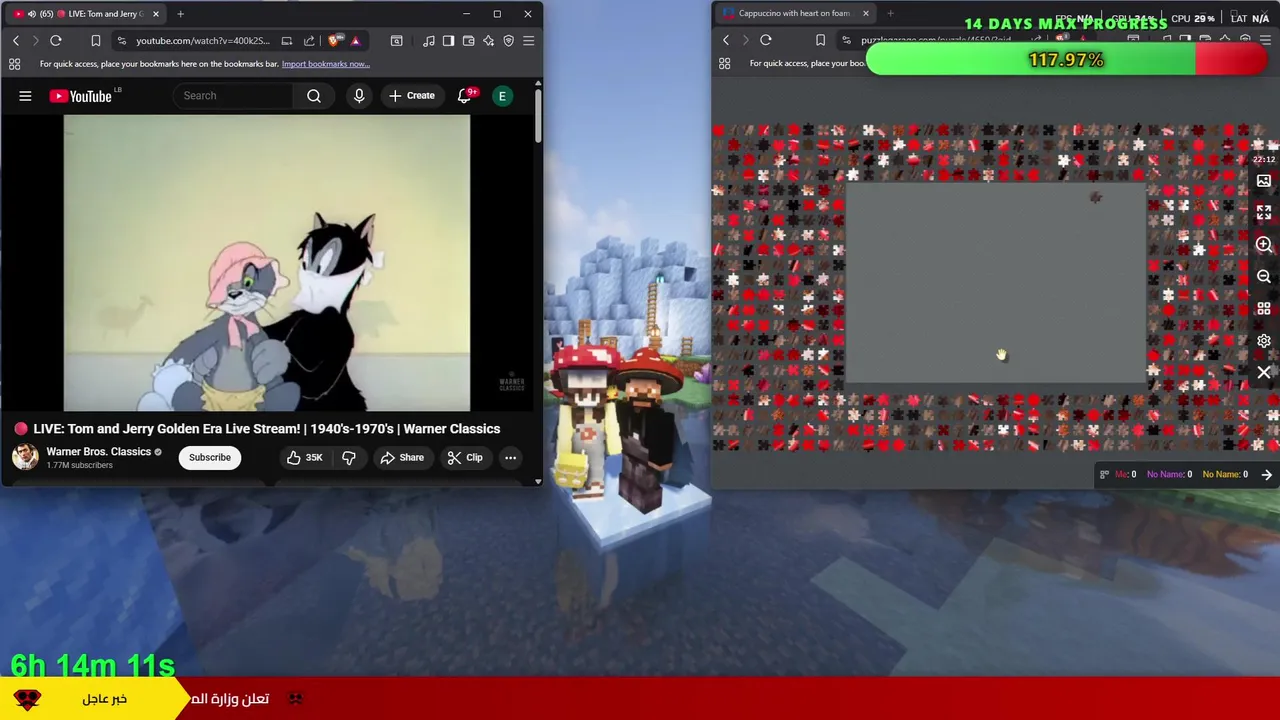Image resolution: width=1280 pixels, height=720 pixels.
Task: Select the Cappuccino with heart on foam tab
Action: [x=795, y=13]
